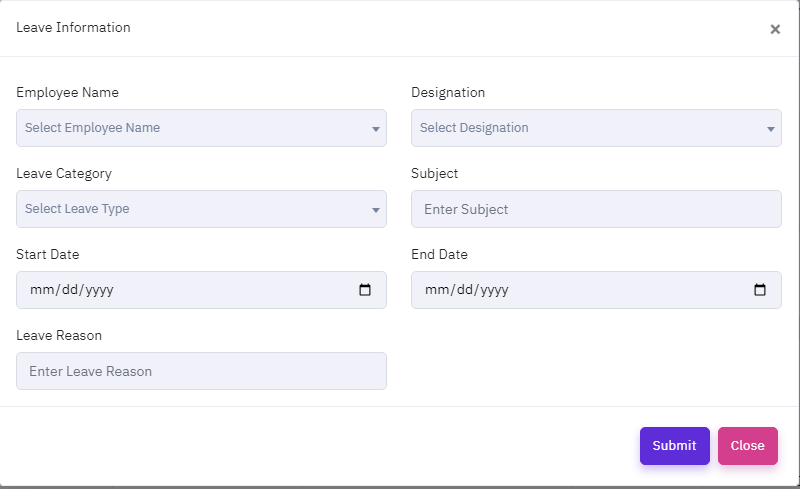Click the Designation dropdown arrow

pyautogui.click(x=771, y=129)
